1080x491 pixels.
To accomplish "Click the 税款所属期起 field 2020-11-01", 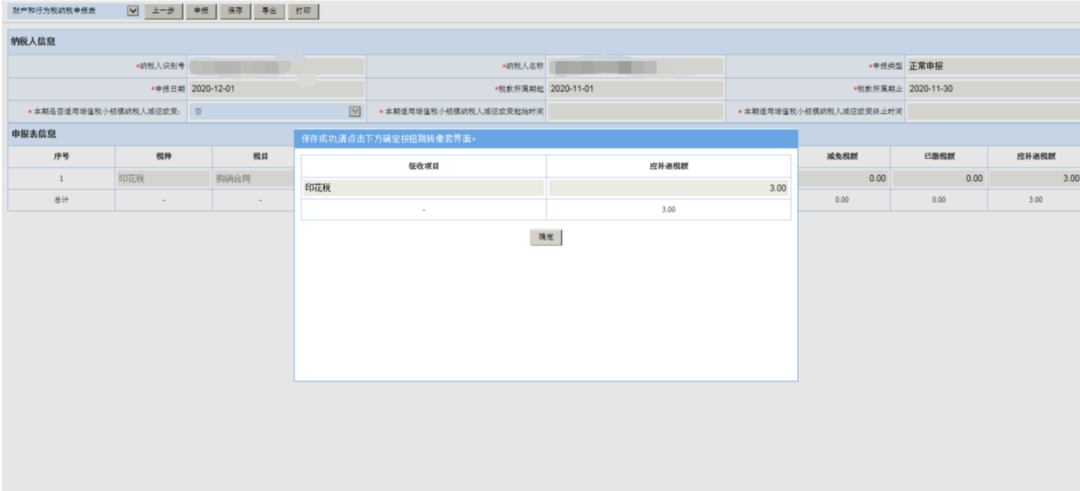I will pyautogui.click(x=636, y=89).
